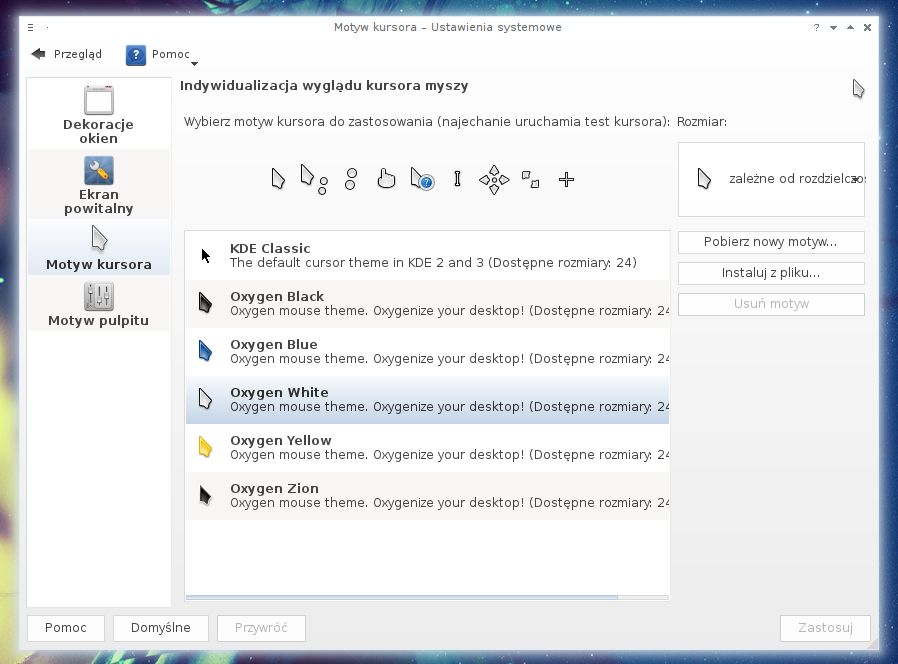Click the Usuń motyw button
The width and height of the screenshot is (898, 664).
pos(771,304)
